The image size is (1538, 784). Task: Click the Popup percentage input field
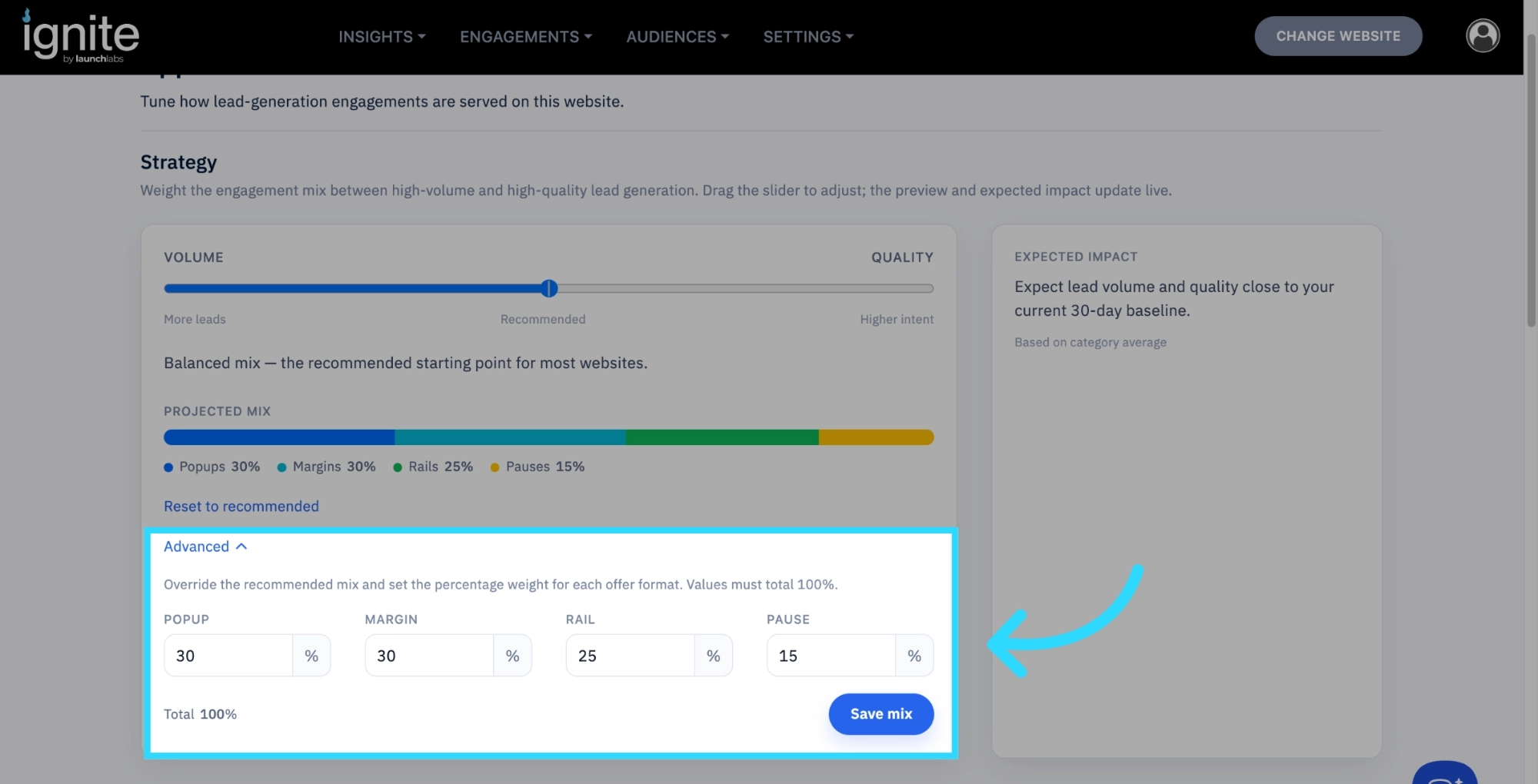pos(228,656)
